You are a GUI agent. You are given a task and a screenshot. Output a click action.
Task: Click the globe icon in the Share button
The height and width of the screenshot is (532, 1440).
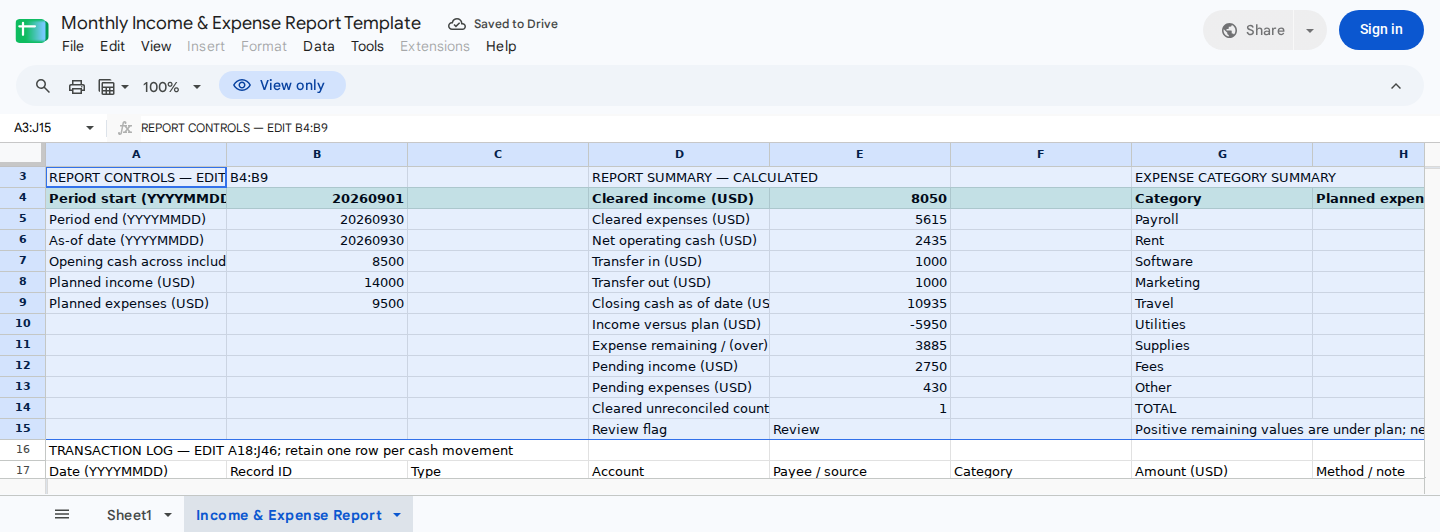(x=1229, y=30)
